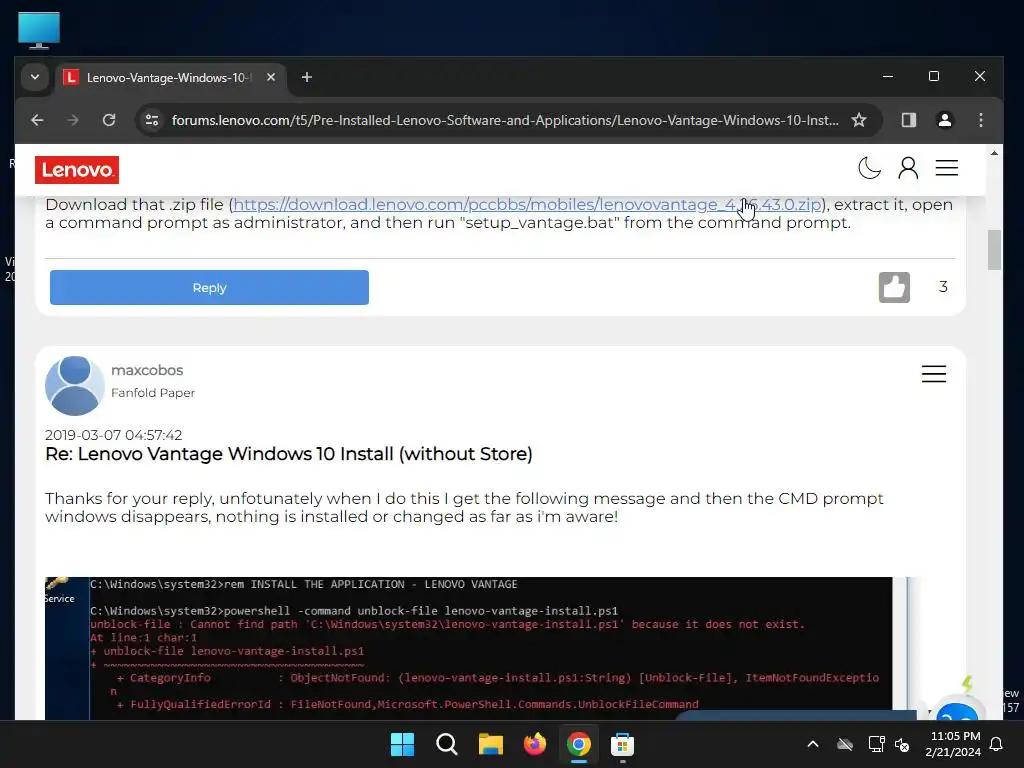Open File Explorer from taskbar

tap(490, 744)
